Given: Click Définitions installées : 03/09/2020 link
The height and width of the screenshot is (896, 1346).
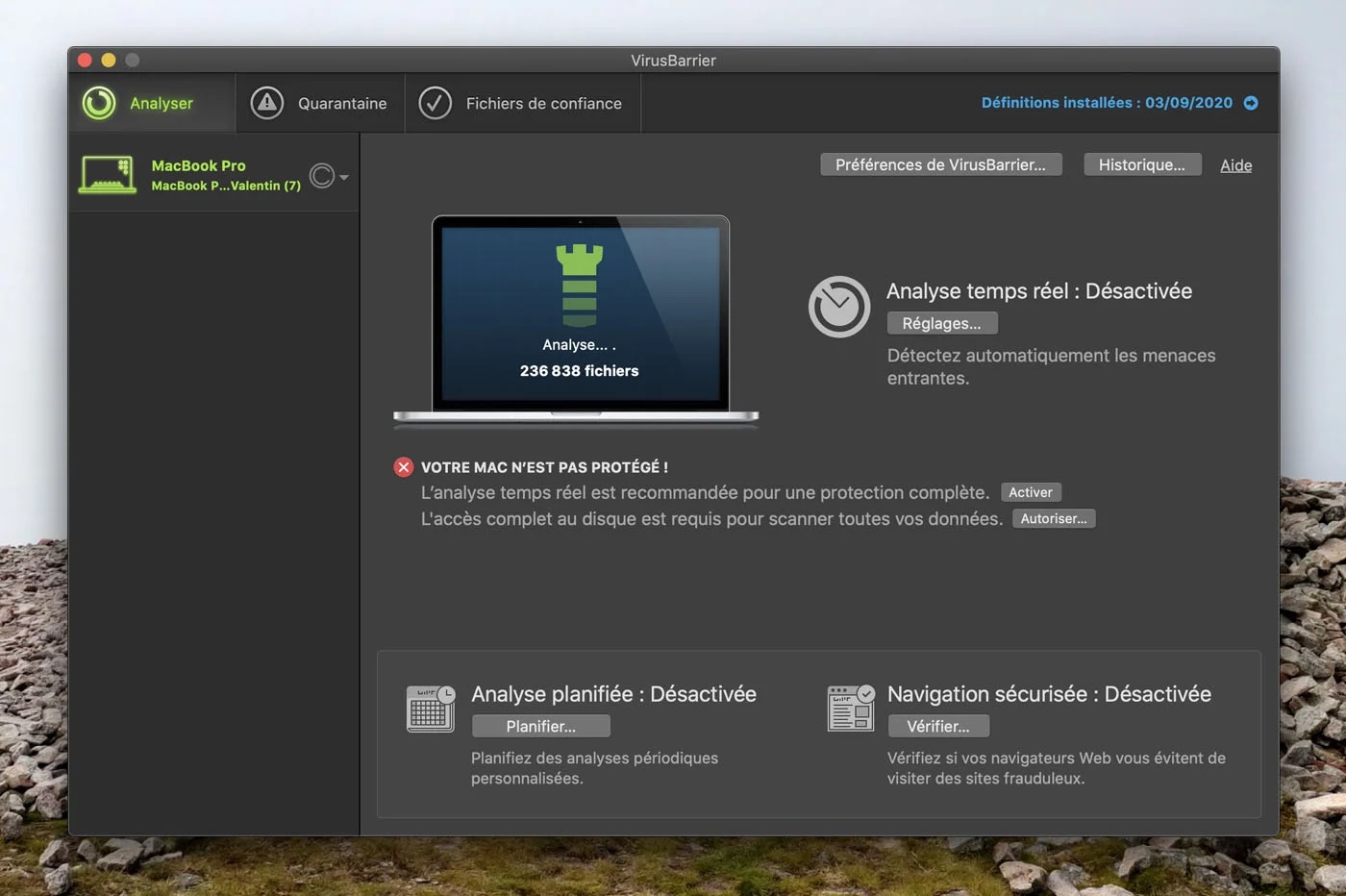Looking at the screenshot, I should pyautogui.click(x=1107, y=103).
